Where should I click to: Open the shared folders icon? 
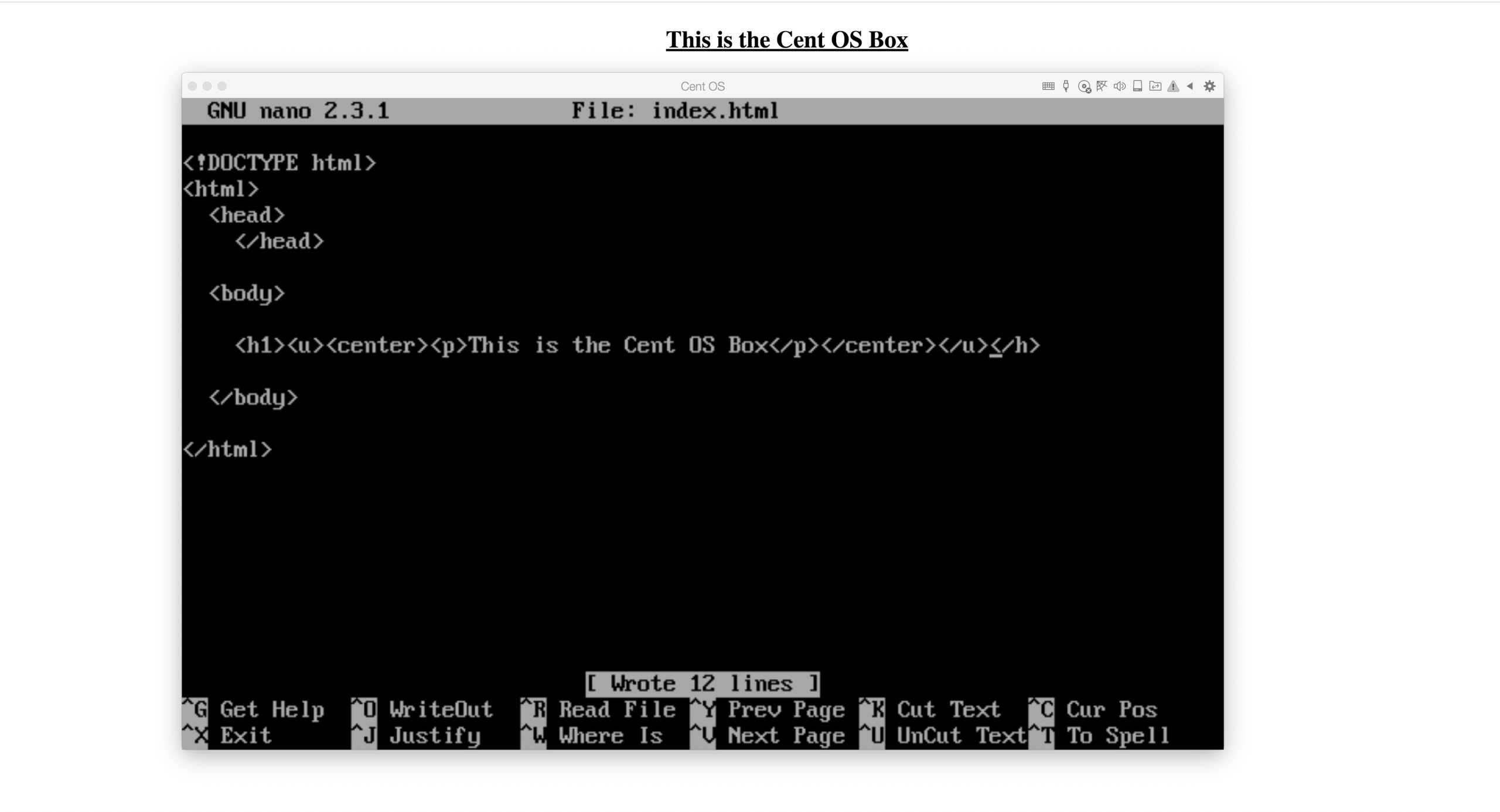[1155, 86]
